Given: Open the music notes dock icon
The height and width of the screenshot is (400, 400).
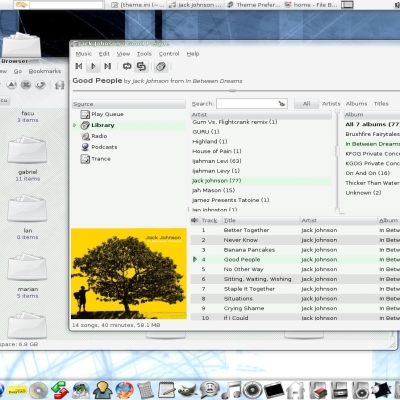Looking at the screenshot, I should [231, 390].
